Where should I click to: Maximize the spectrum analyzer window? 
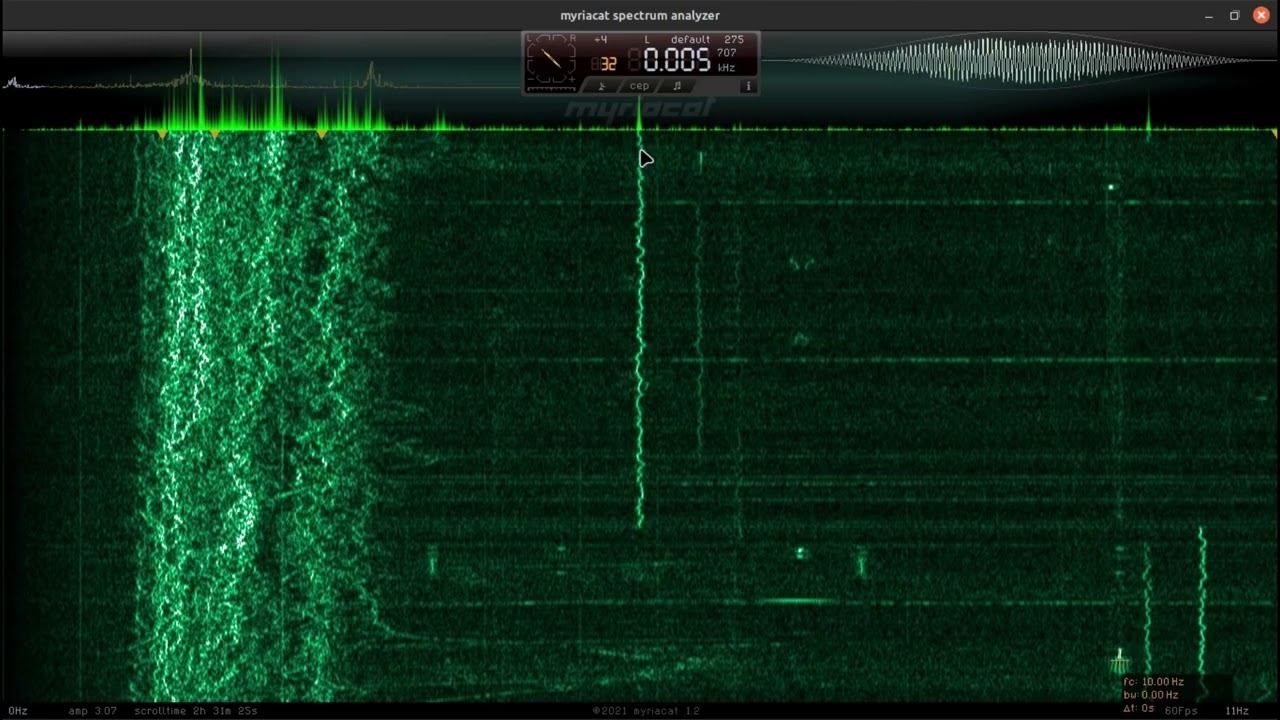pyautogui.click(x=1235, y=15)
